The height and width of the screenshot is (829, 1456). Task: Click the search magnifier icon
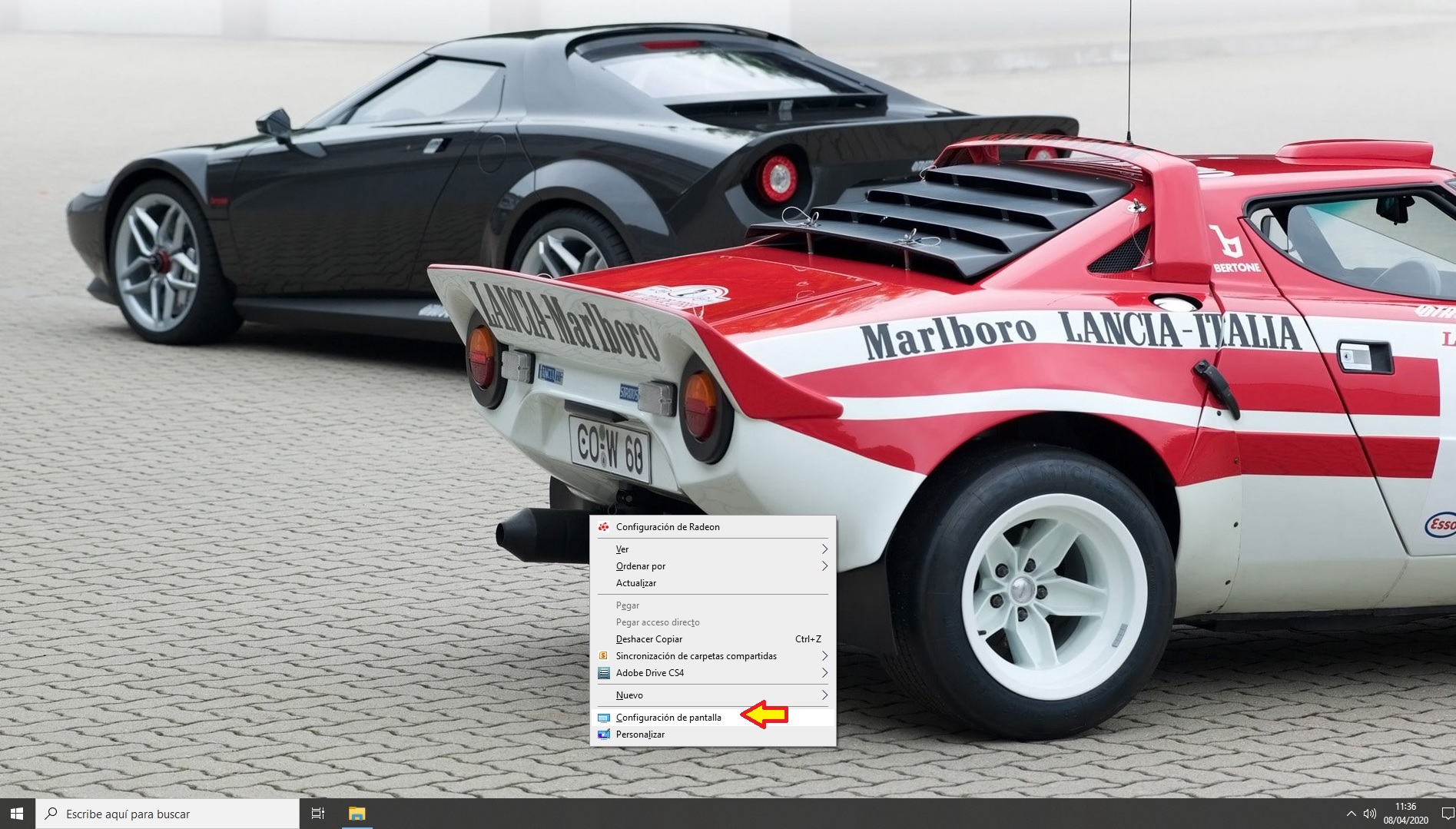(x=51, y=813)
